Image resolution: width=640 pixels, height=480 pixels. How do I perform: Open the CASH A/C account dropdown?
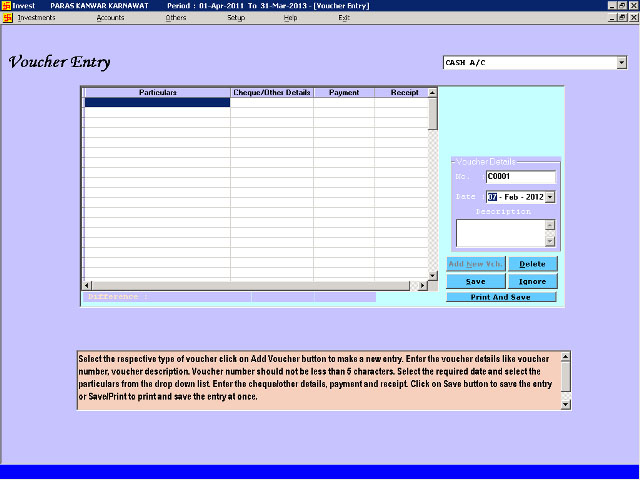point(621,63)
